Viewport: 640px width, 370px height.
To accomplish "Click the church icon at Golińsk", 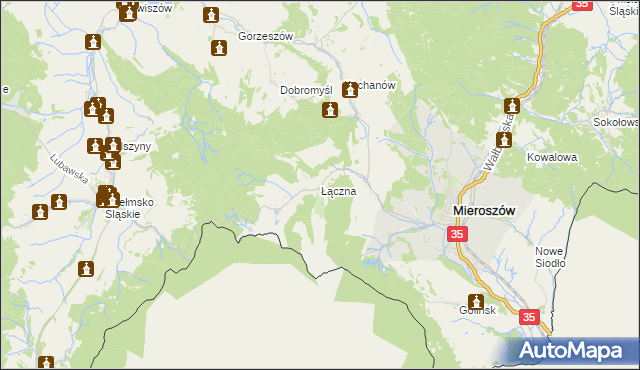I will click(476, 302).
